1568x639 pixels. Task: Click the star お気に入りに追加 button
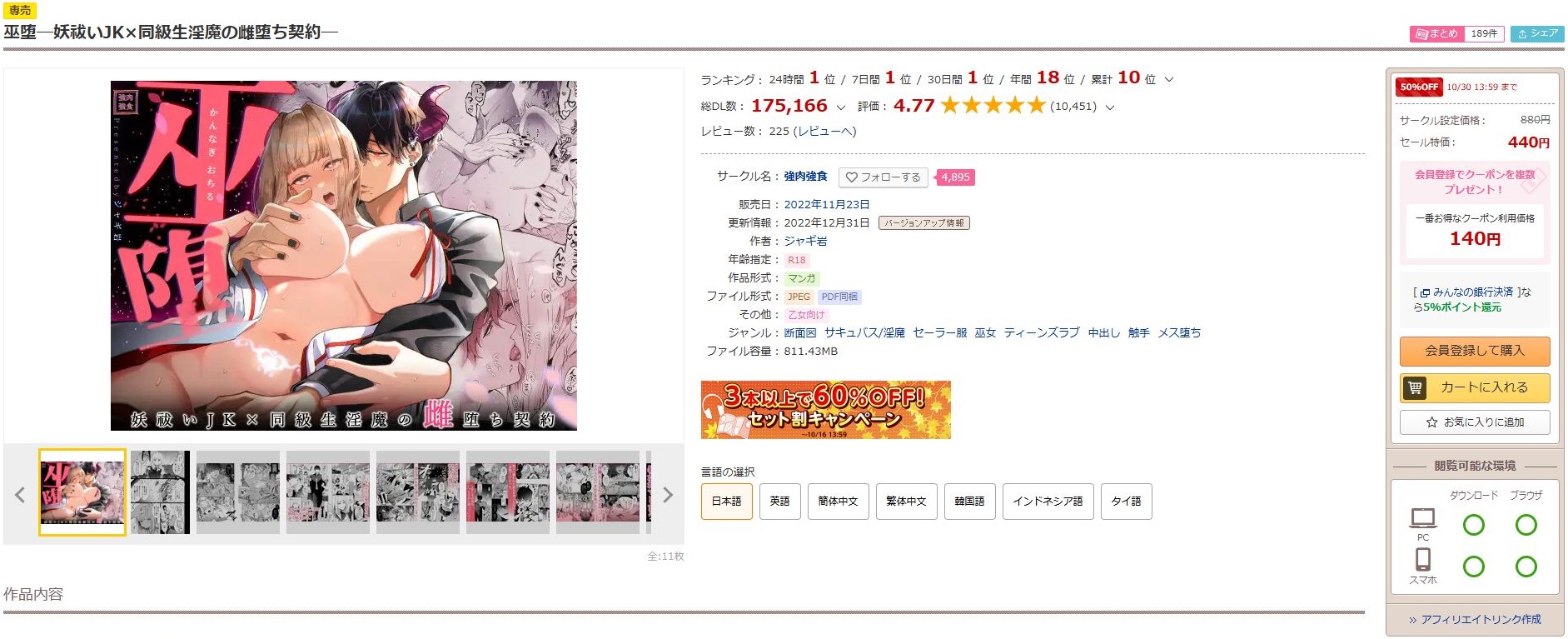tap(1475, 422)
